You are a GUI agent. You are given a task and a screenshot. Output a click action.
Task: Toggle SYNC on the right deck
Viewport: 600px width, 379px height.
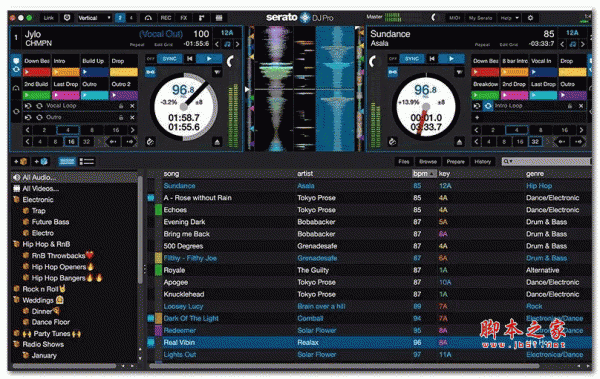pos(412,59)
